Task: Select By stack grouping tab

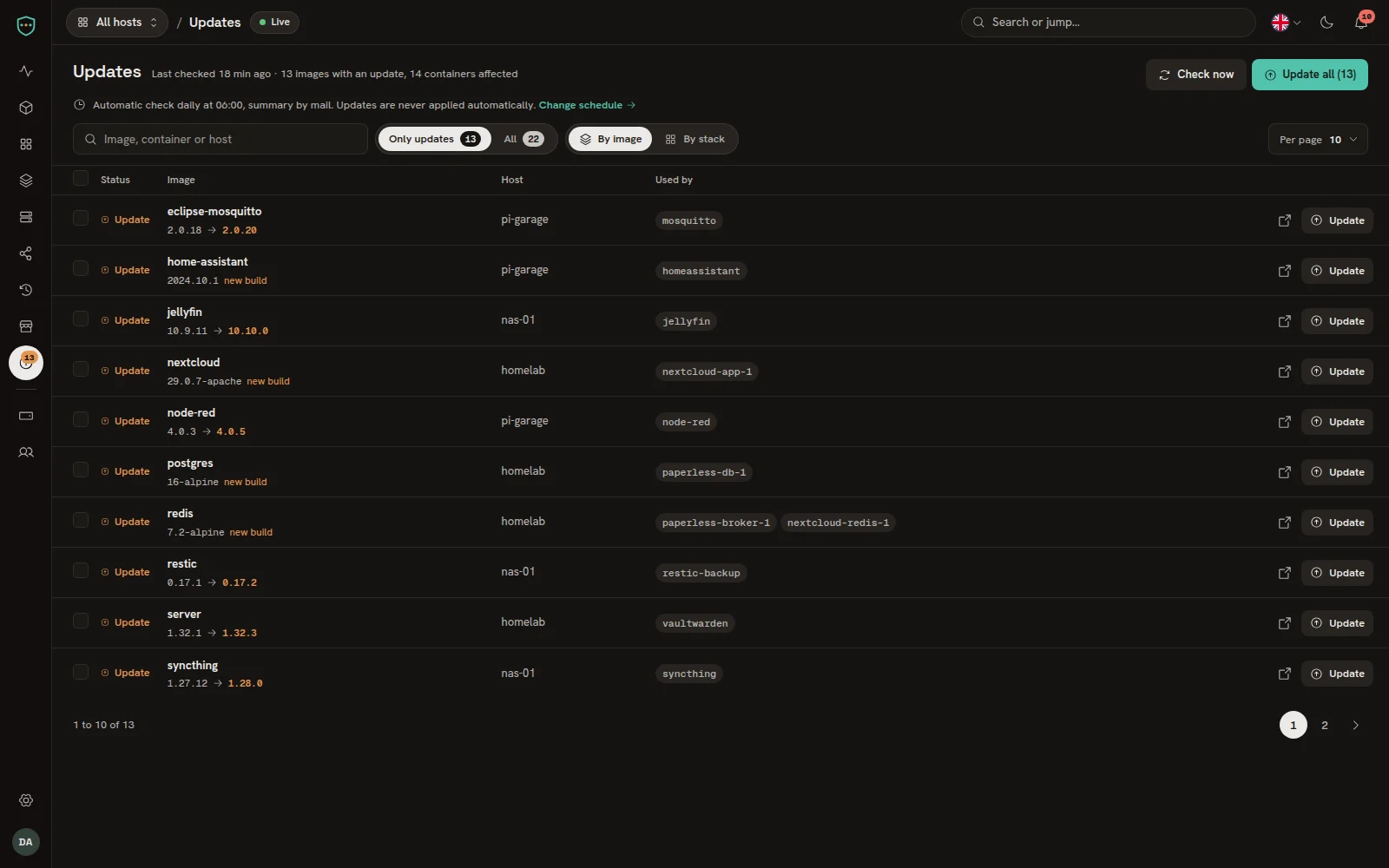Action: (x=694, y=139)
